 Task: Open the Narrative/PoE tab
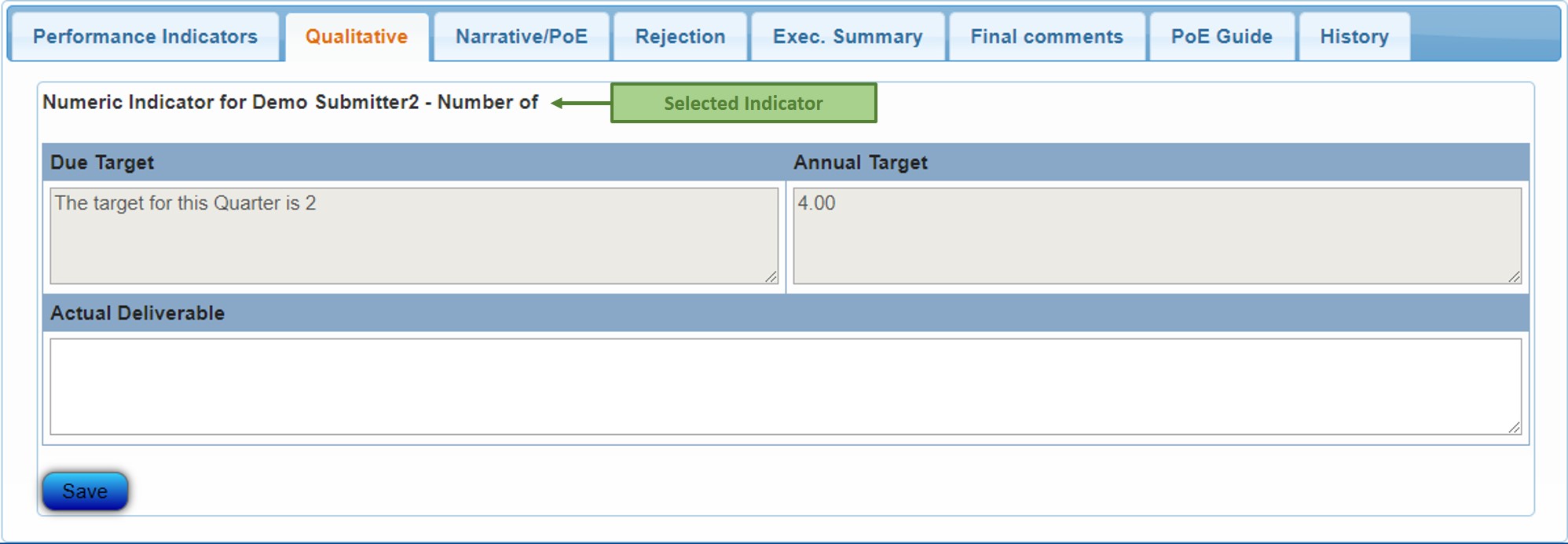[522, 37]
